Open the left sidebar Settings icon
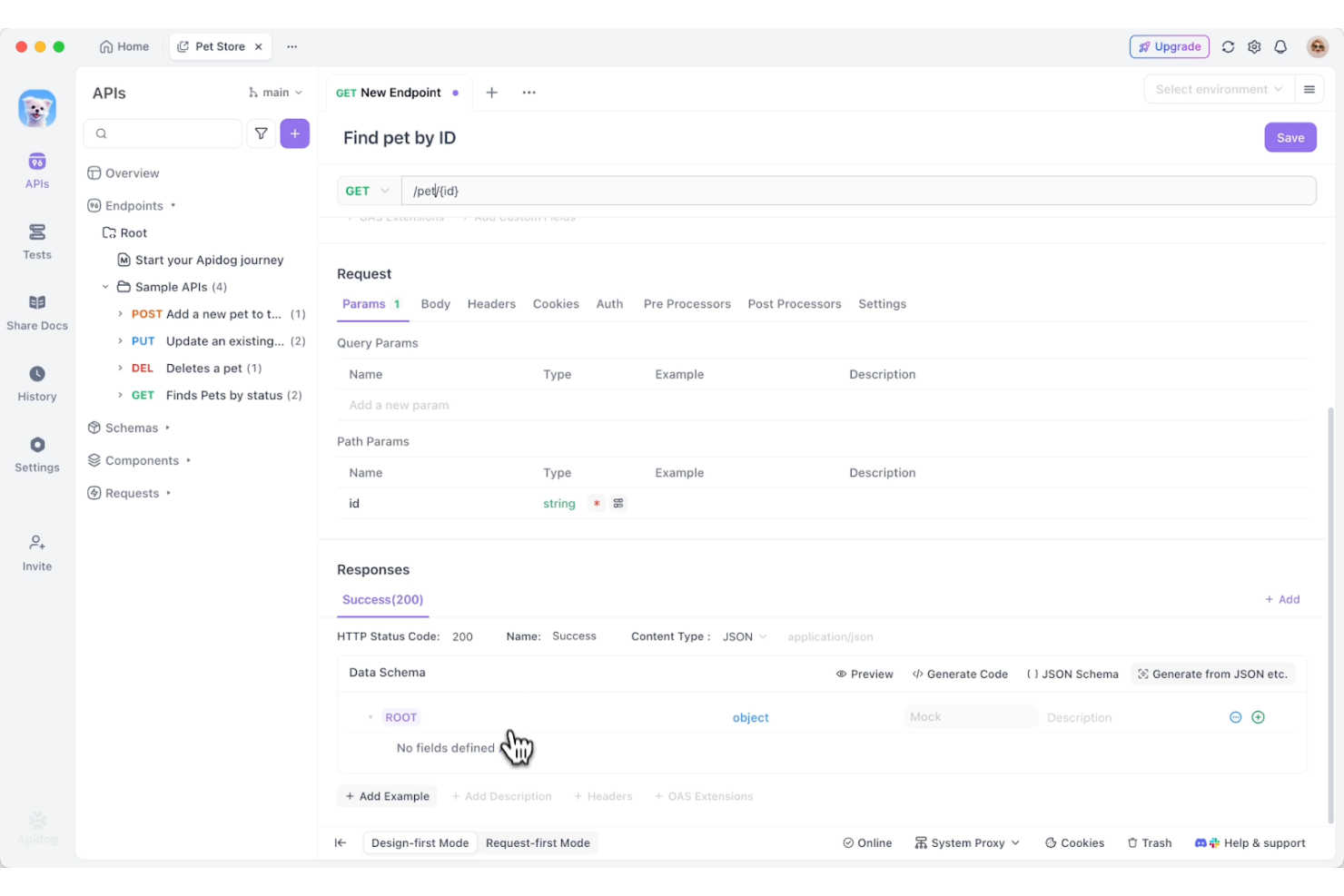Screen dimensions: 1344x896 pyautogui.click(x=37, y=445)
